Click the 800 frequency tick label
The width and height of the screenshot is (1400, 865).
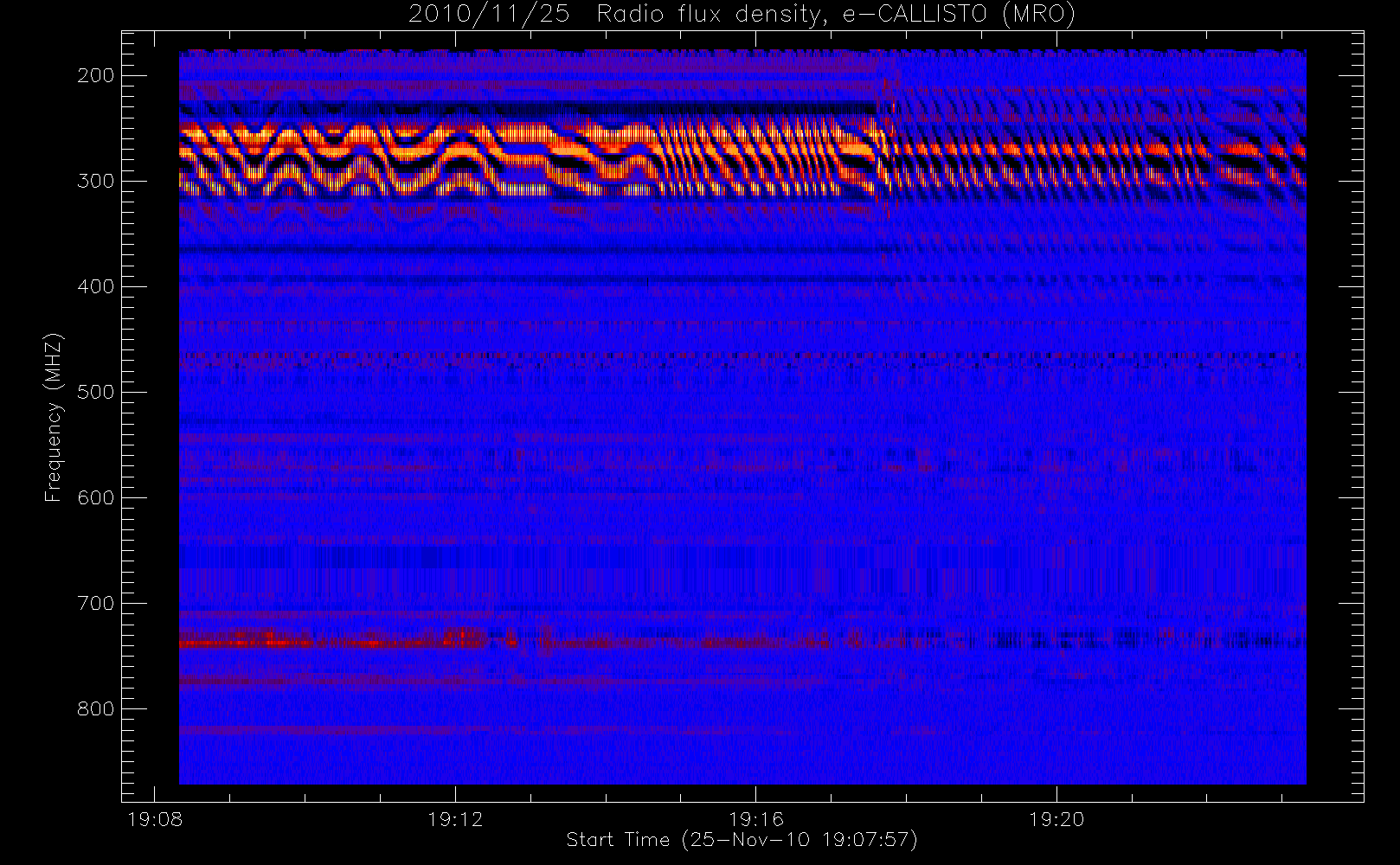pyautogui.click(x=95, y=708)
